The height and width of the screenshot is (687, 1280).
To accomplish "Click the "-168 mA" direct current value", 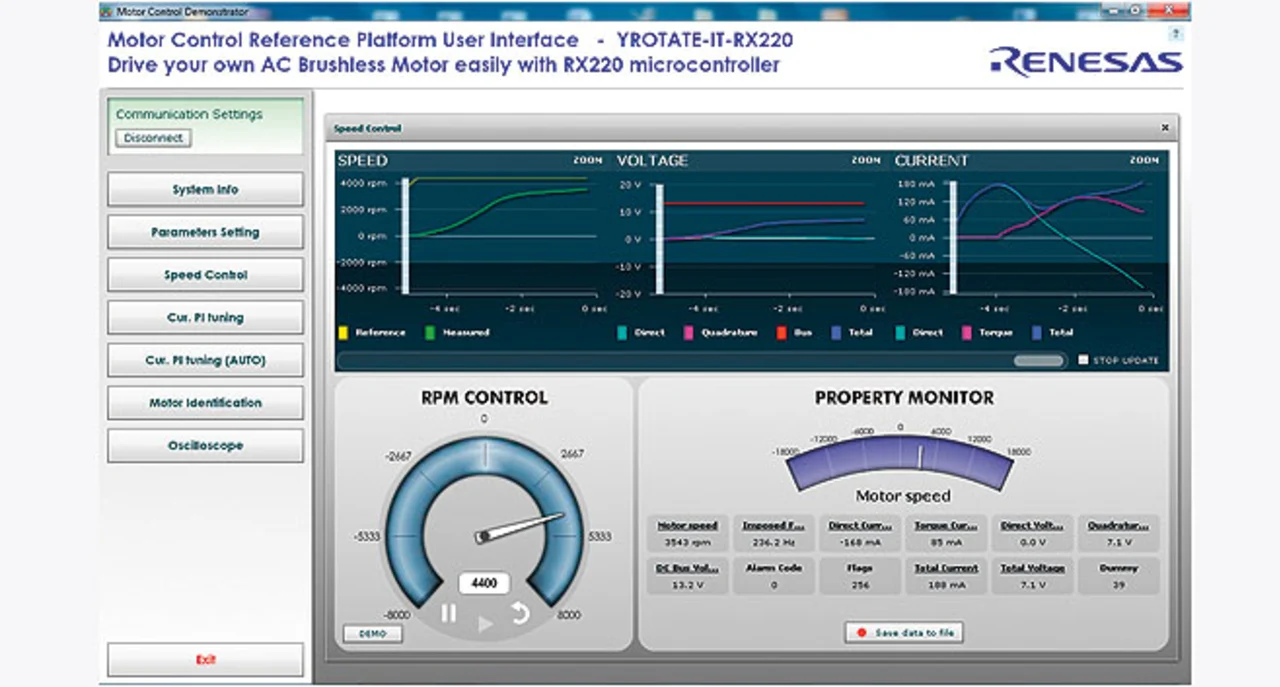I will click(x=860, y=542).
